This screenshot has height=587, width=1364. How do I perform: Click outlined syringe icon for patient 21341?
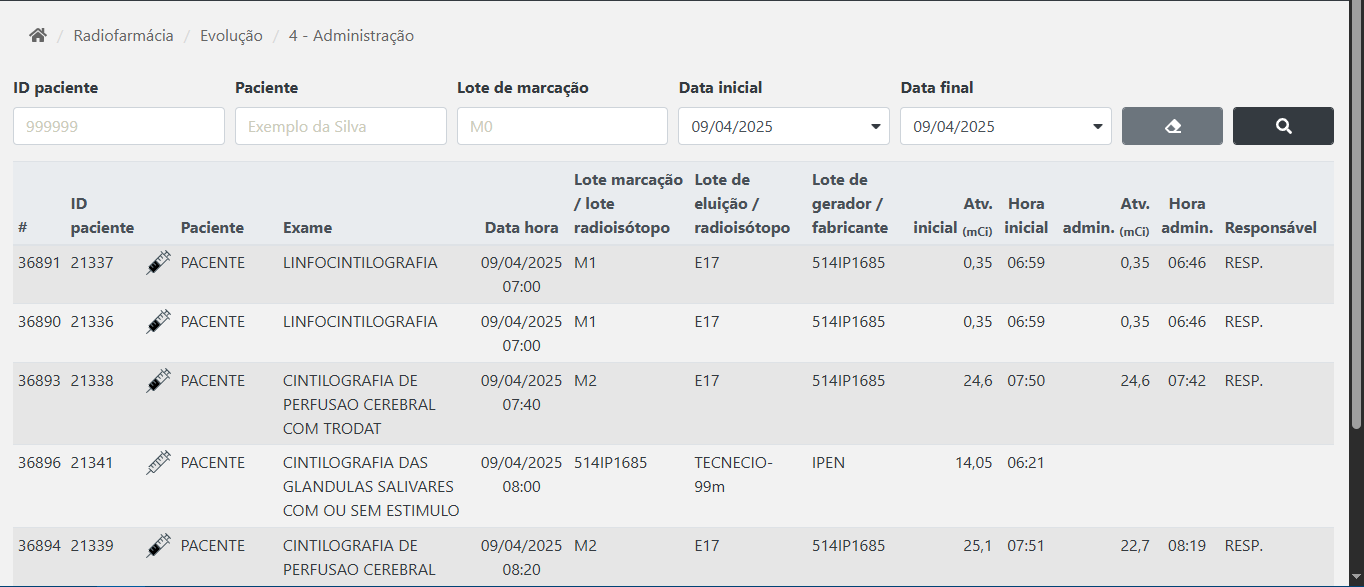[x=159, y=463]
